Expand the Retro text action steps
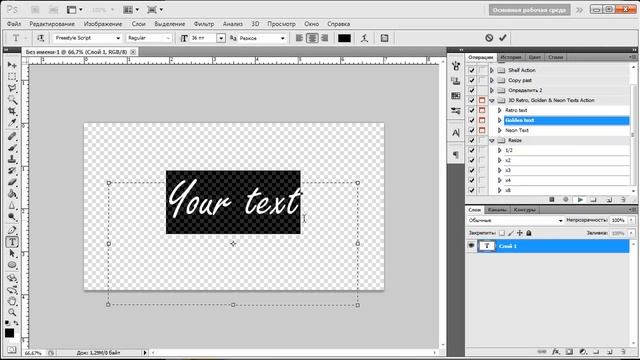This screenshot has height=360, width=640. click(x=499, y=110)
